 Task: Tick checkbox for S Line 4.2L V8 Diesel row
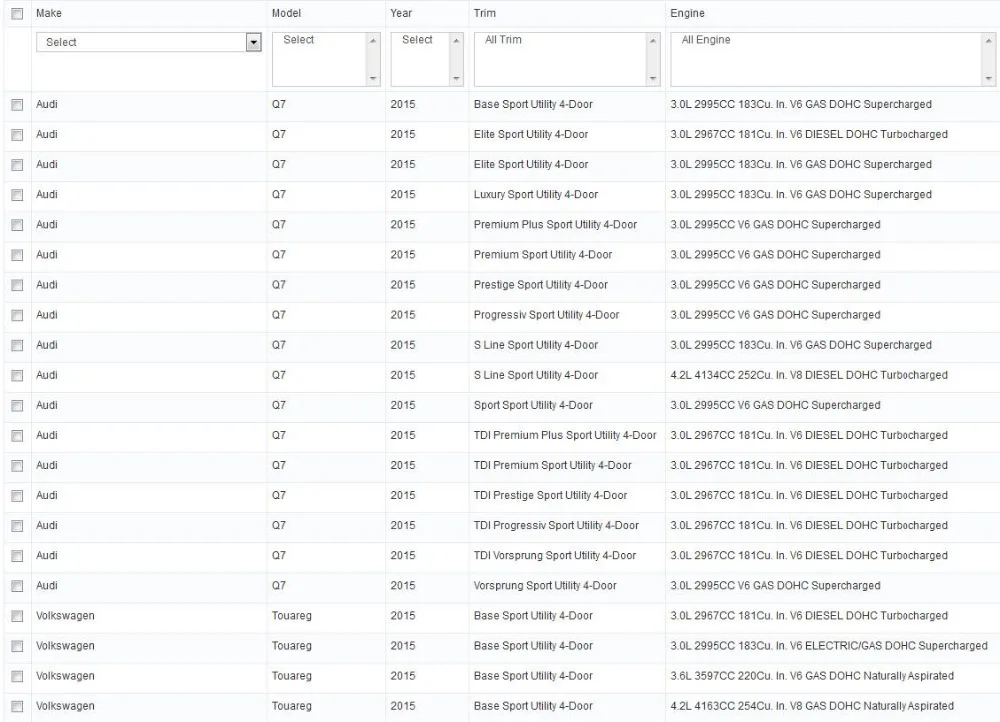17,375
